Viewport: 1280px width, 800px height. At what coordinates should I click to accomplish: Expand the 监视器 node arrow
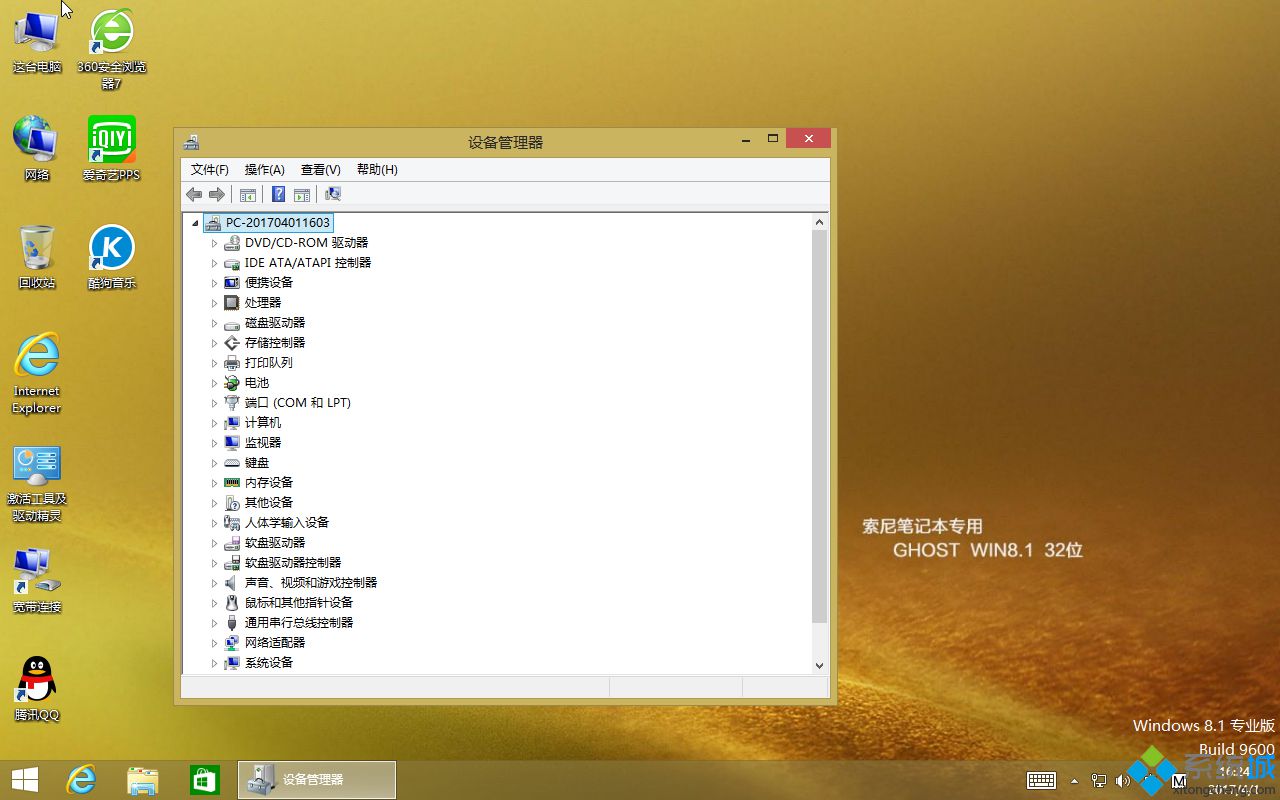pyautogui.click(x=214, y=442)
